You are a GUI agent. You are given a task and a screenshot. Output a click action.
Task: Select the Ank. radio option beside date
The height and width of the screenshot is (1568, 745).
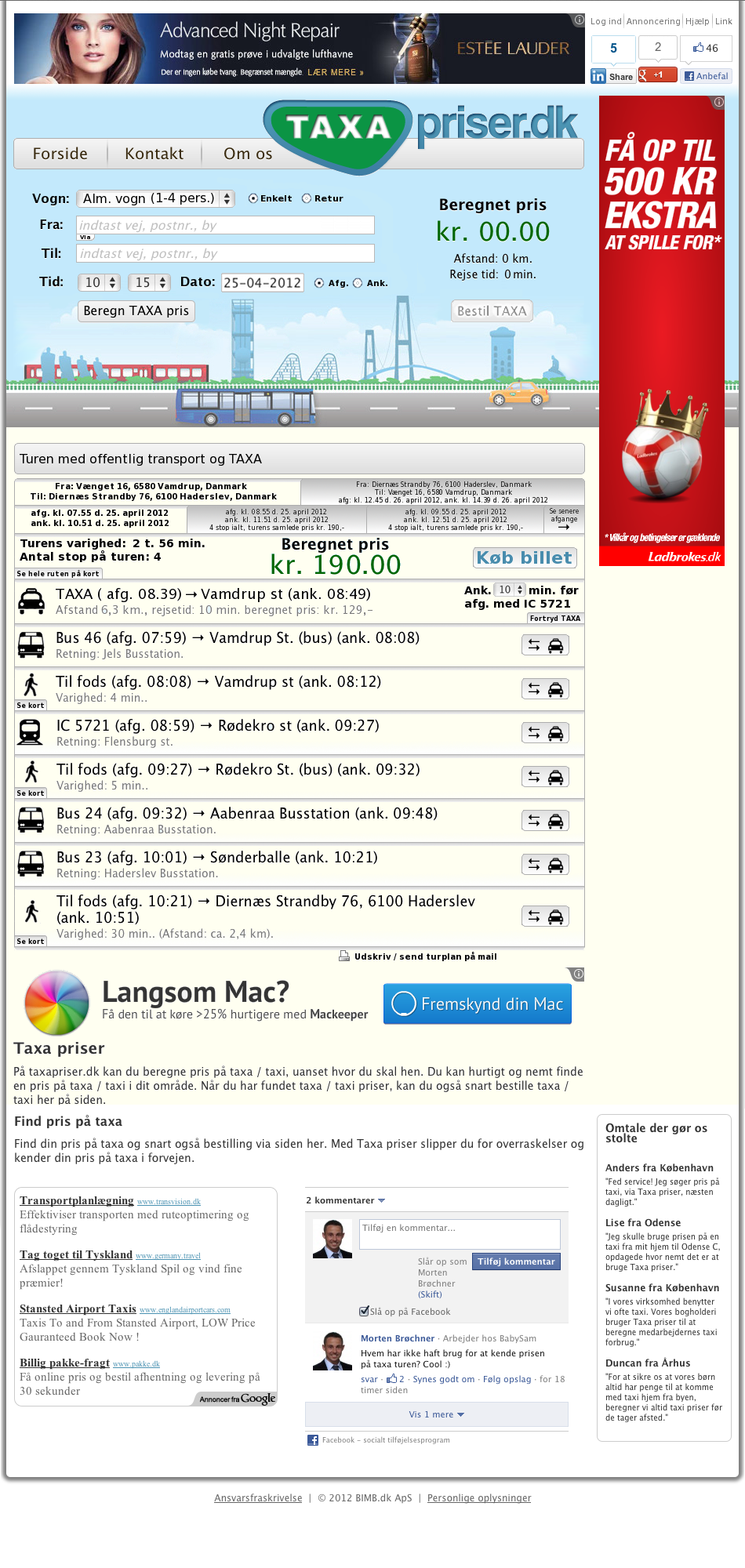click(358, 283)
